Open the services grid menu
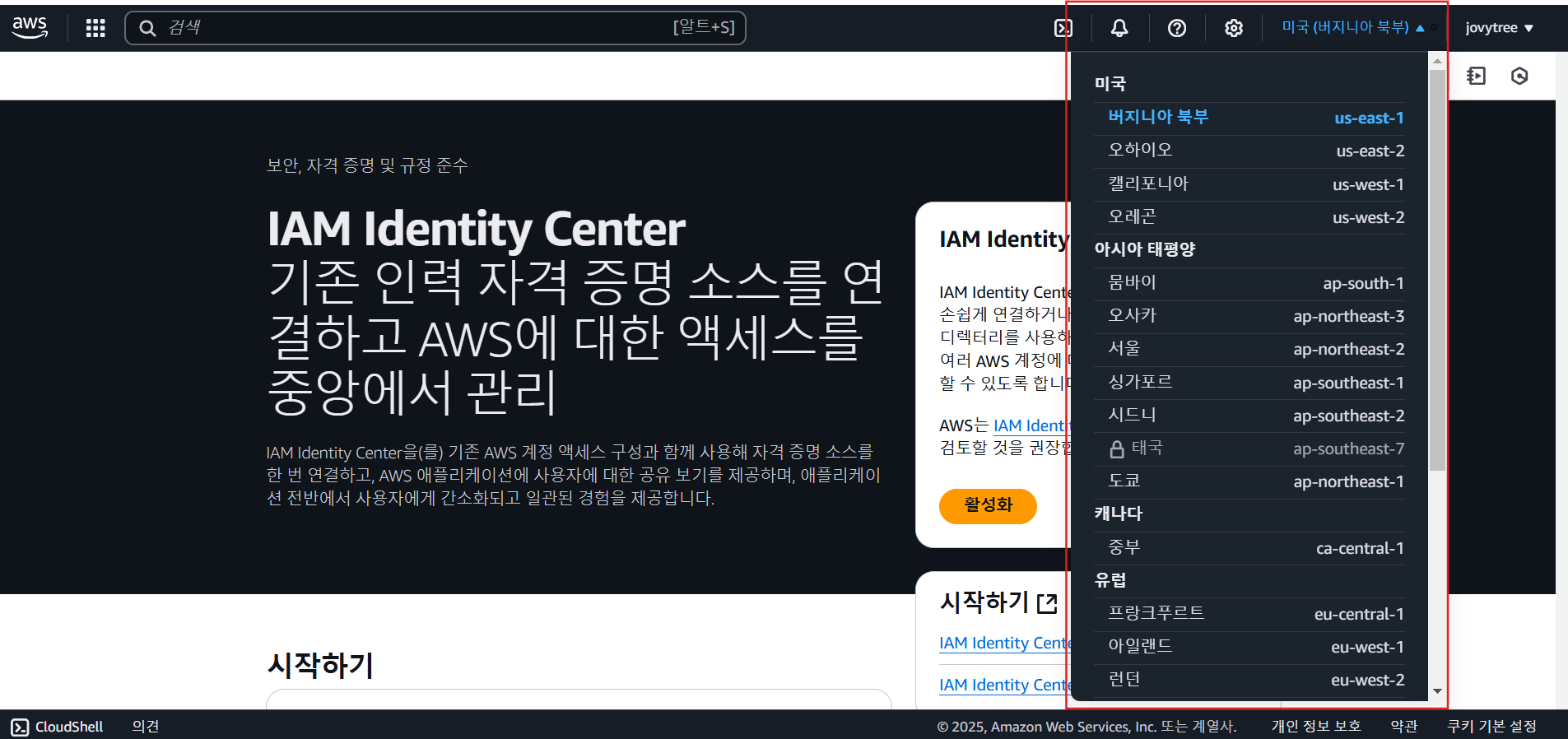Screen dimensions: 1568x739 click(x=95, y=28)
